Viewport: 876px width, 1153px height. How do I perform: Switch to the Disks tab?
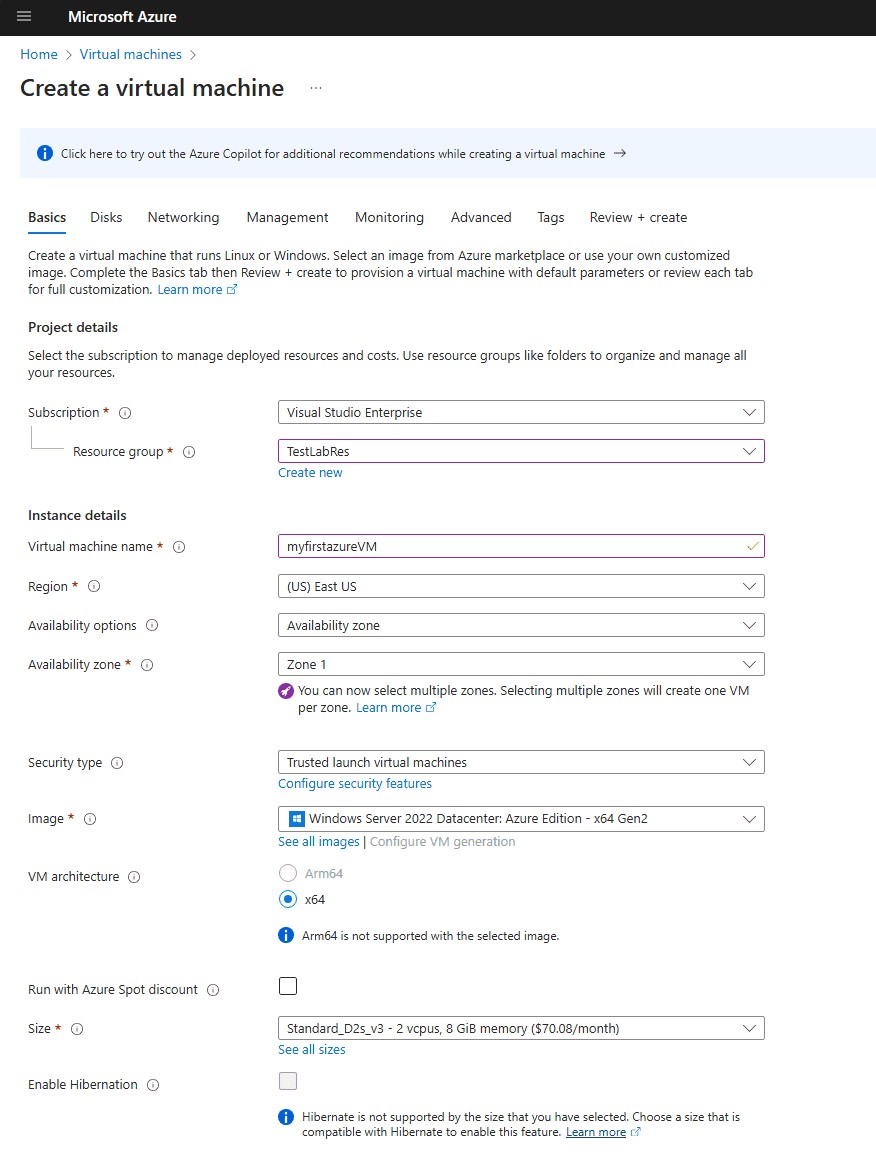tap(106, 218)
